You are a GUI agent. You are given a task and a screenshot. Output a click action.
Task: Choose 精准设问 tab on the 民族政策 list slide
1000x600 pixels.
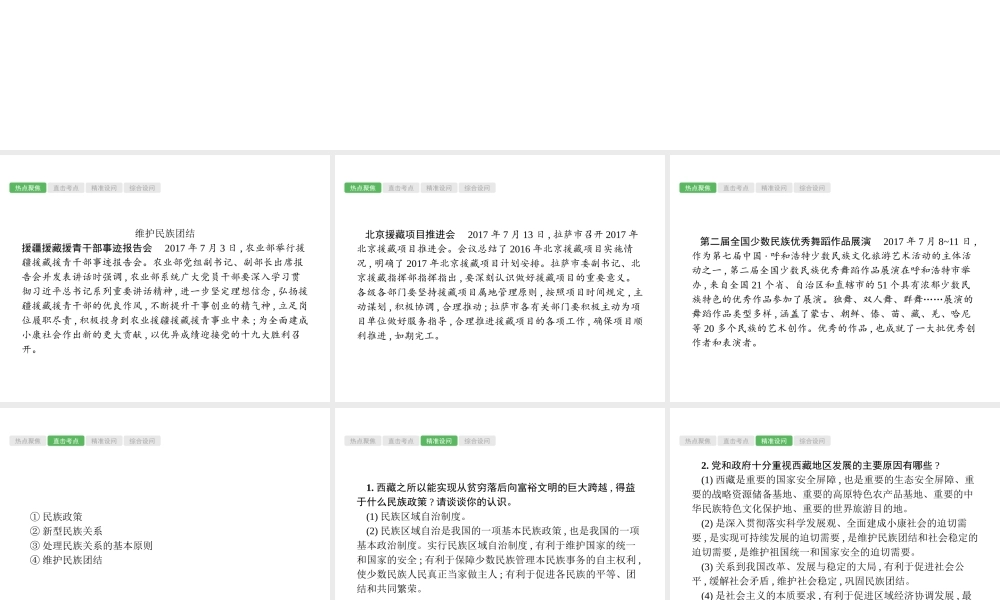pyautogui.click(x=104, y=441)
